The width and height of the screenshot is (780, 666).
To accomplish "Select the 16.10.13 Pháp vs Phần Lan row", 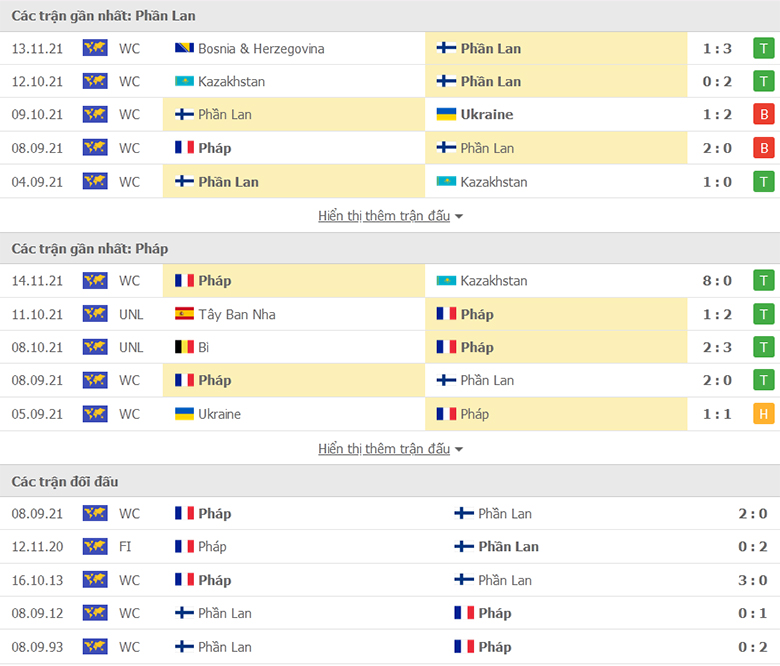I will (x=390, y=580).
